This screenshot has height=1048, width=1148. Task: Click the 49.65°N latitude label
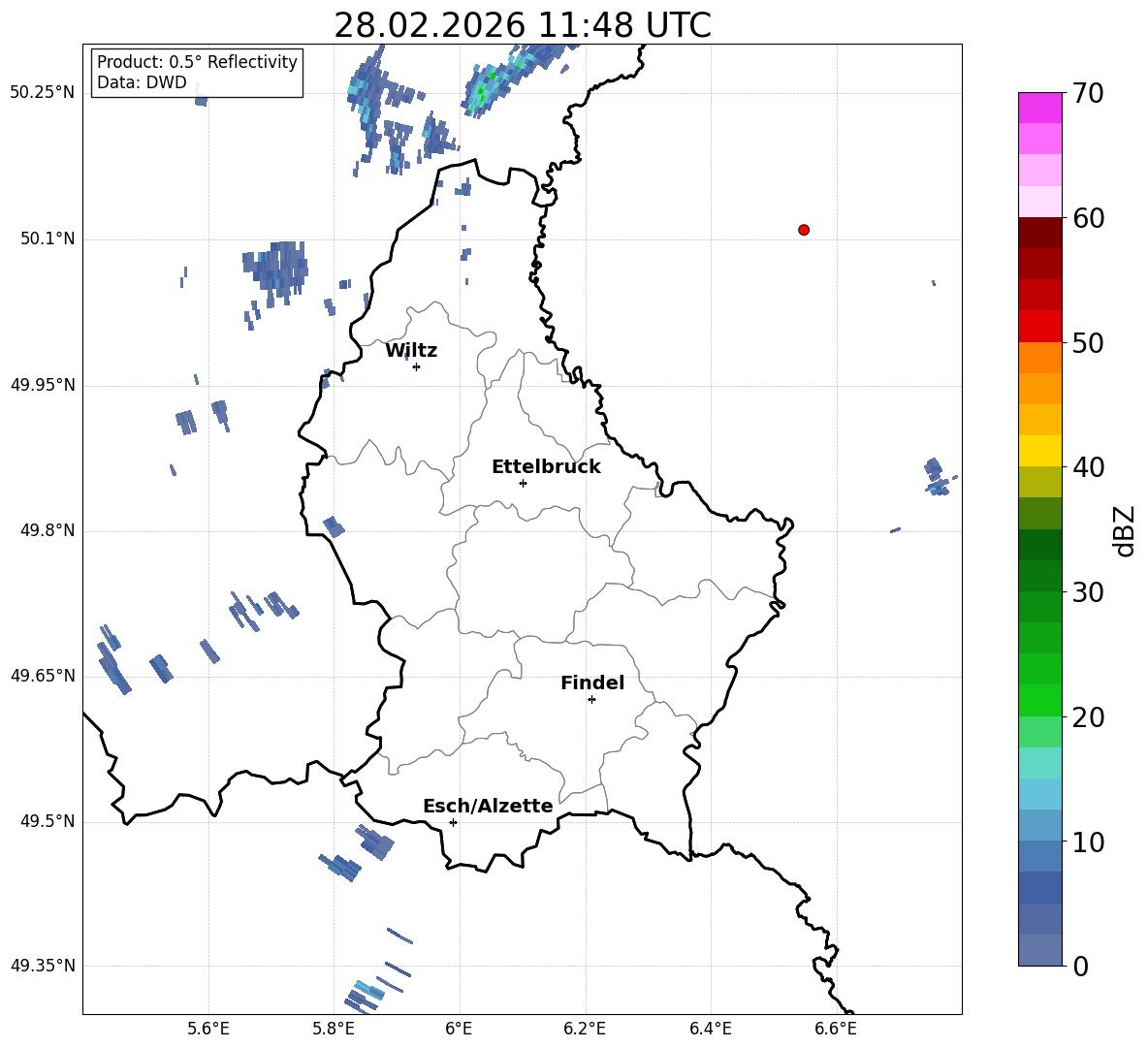(x=43, y=676)
